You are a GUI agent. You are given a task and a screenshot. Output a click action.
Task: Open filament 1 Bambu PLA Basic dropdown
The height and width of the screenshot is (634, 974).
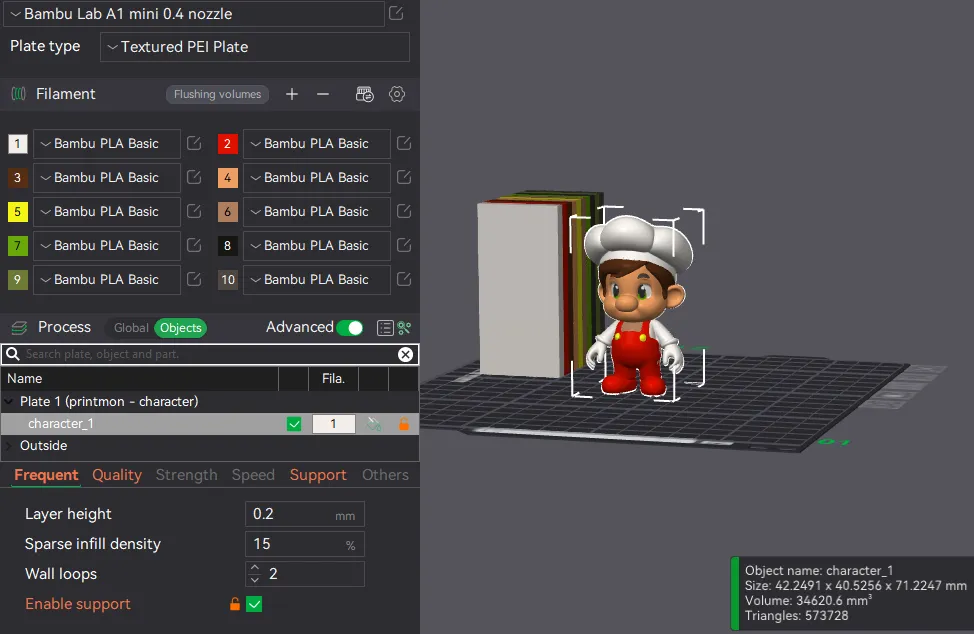point(107,143)
